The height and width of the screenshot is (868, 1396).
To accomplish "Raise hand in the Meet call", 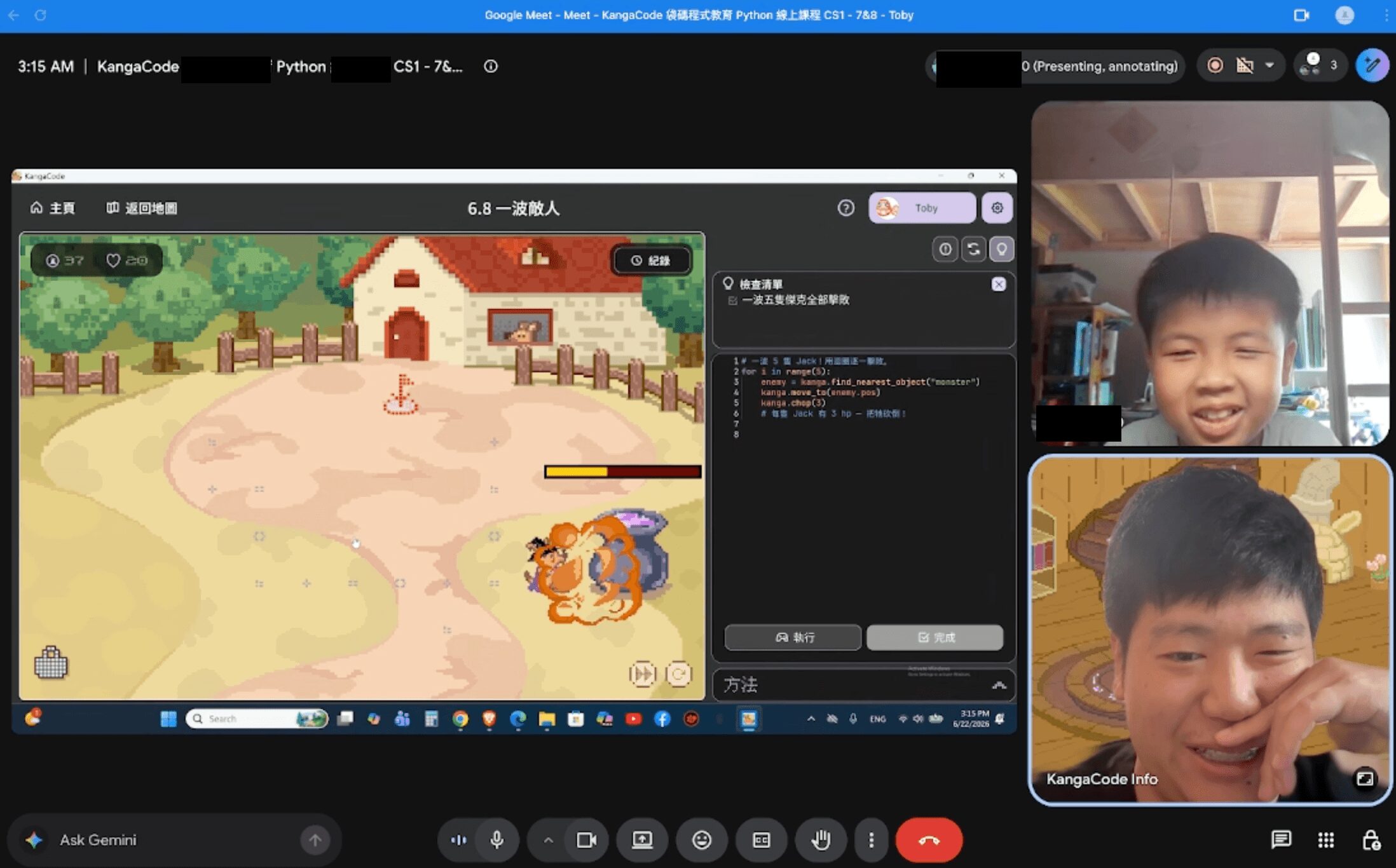I will (x=821, y=840).
